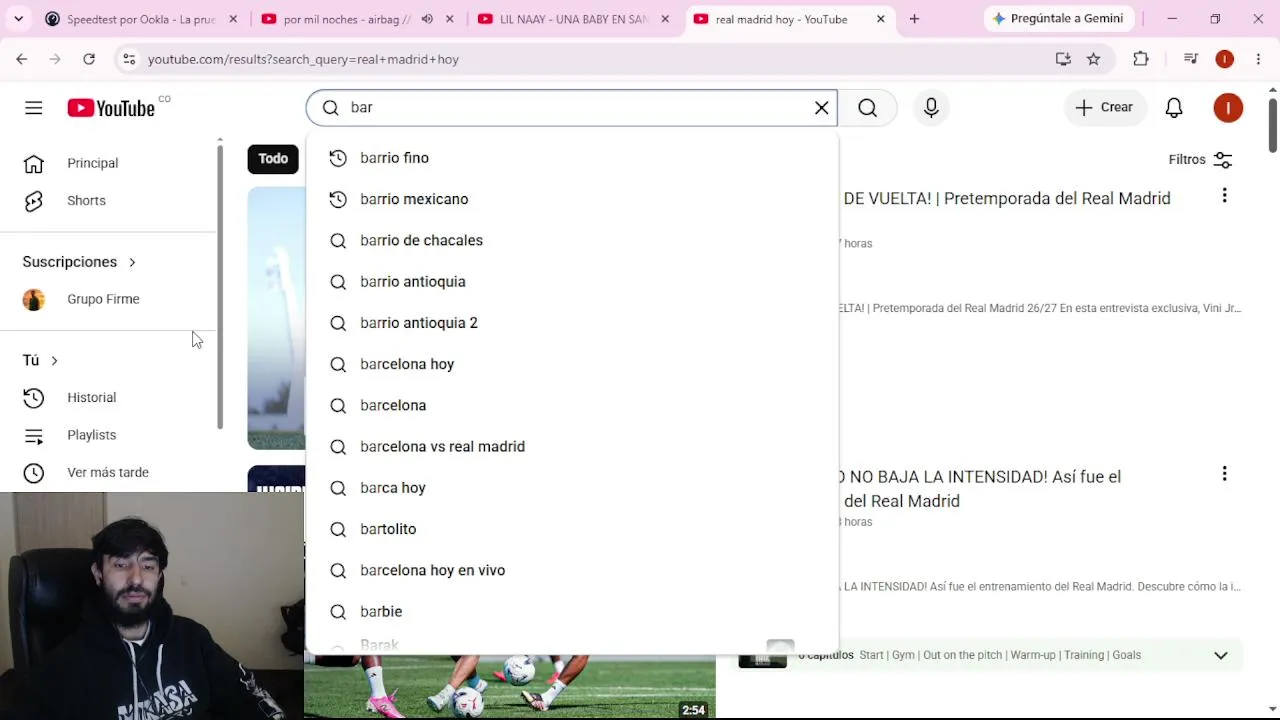Close the 'real madrid hoy - YouTube' tab
The height and width of the screenshot is (720, 1280).
(880, 19)
